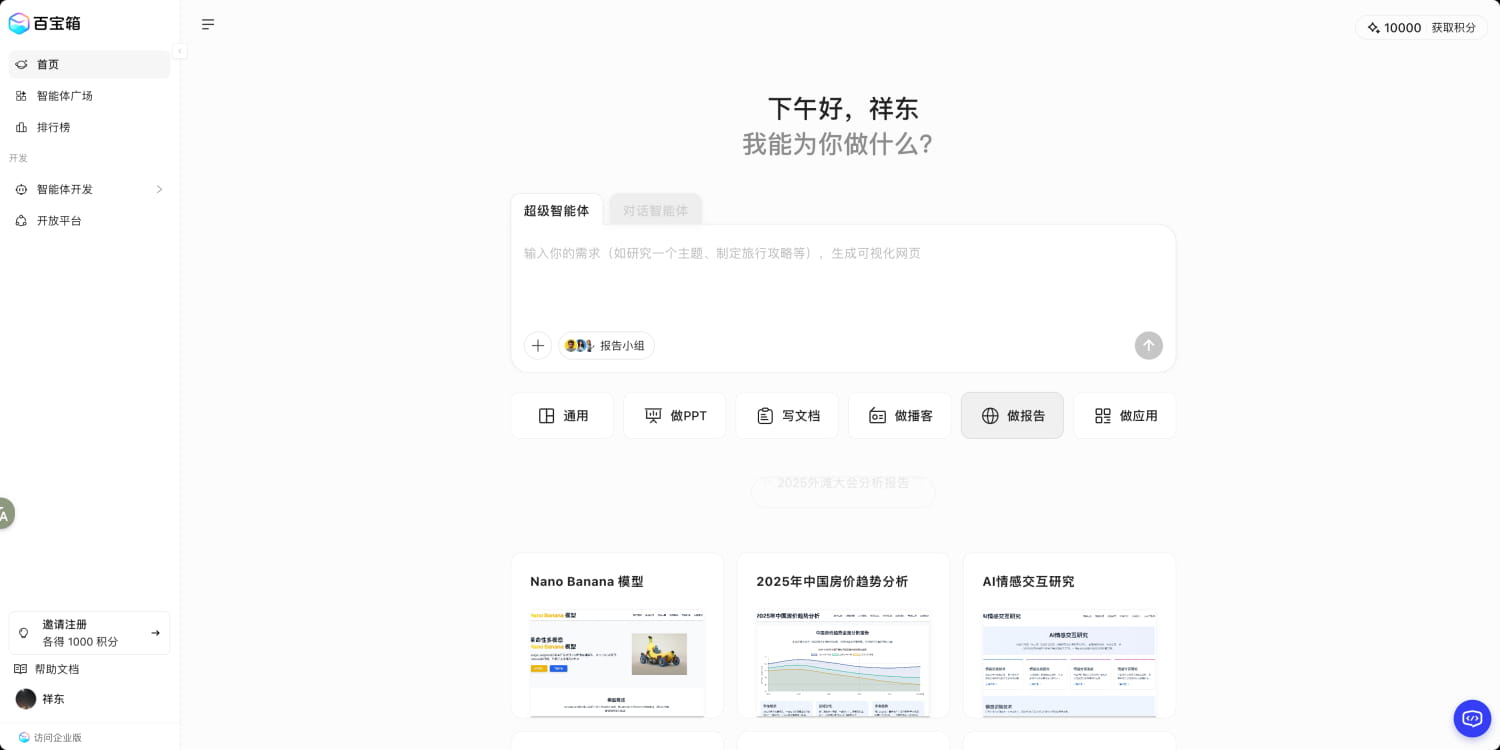Click the 10000 points sparkle icon

1373,28
